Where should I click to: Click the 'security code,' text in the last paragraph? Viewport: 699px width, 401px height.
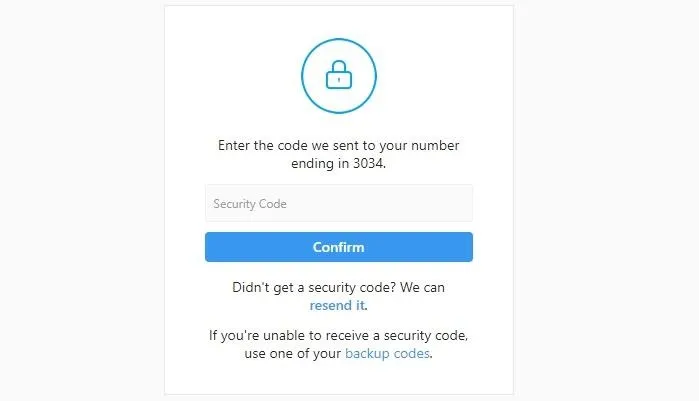coord(426,336)
